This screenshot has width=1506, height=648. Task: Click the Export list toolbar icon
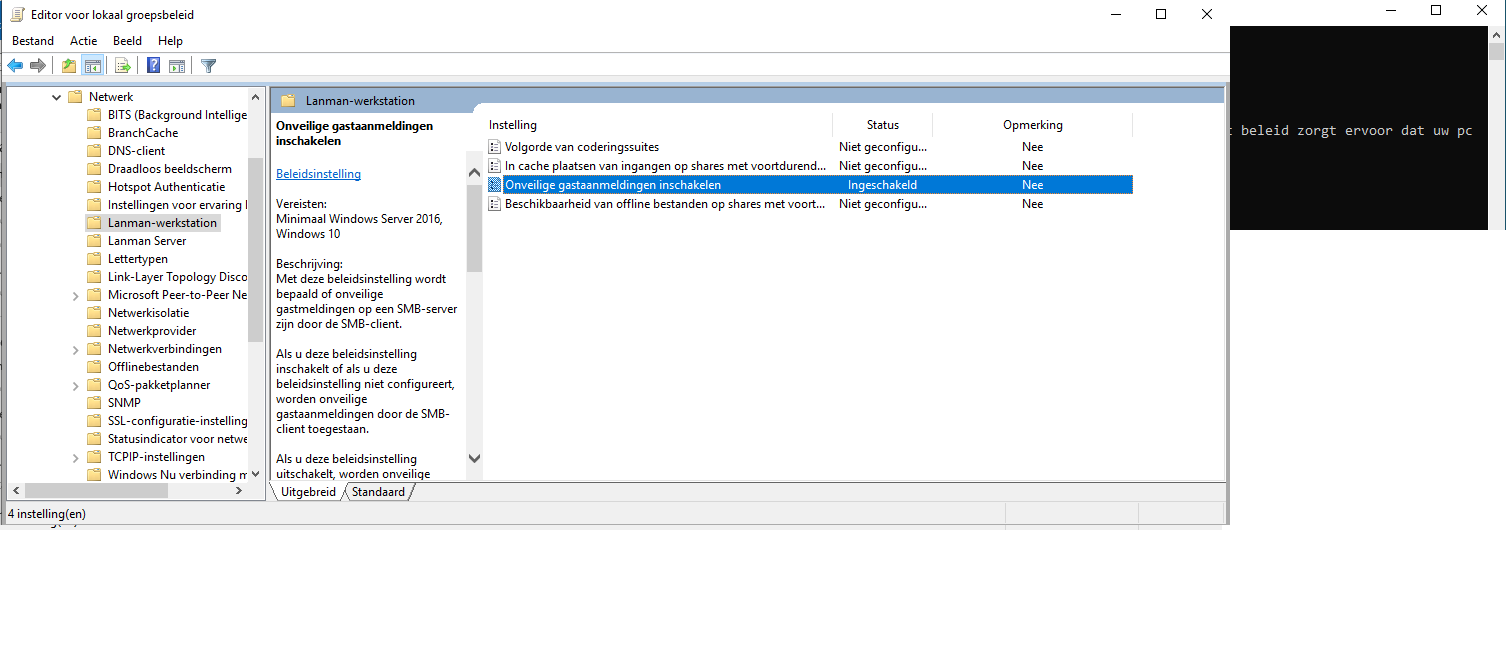pos(123,66)
